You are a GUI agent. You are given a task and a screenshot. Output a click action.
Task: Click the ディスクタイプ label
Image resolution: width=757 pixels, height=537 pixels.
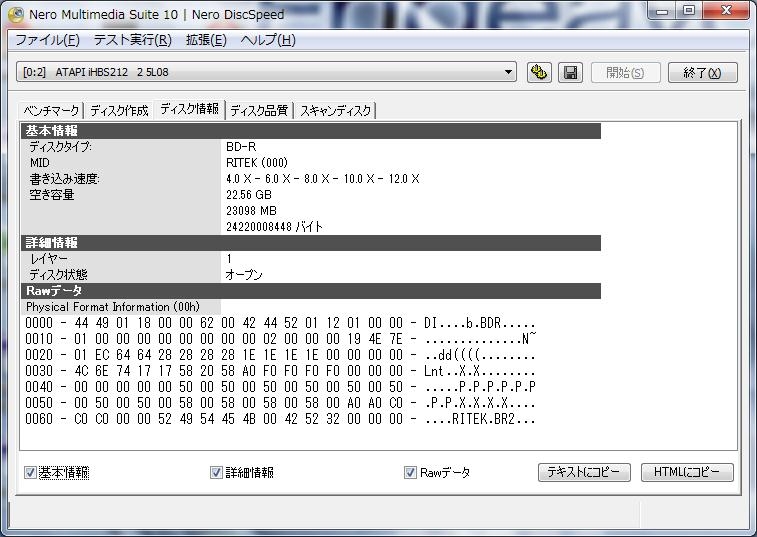[60, 147]
